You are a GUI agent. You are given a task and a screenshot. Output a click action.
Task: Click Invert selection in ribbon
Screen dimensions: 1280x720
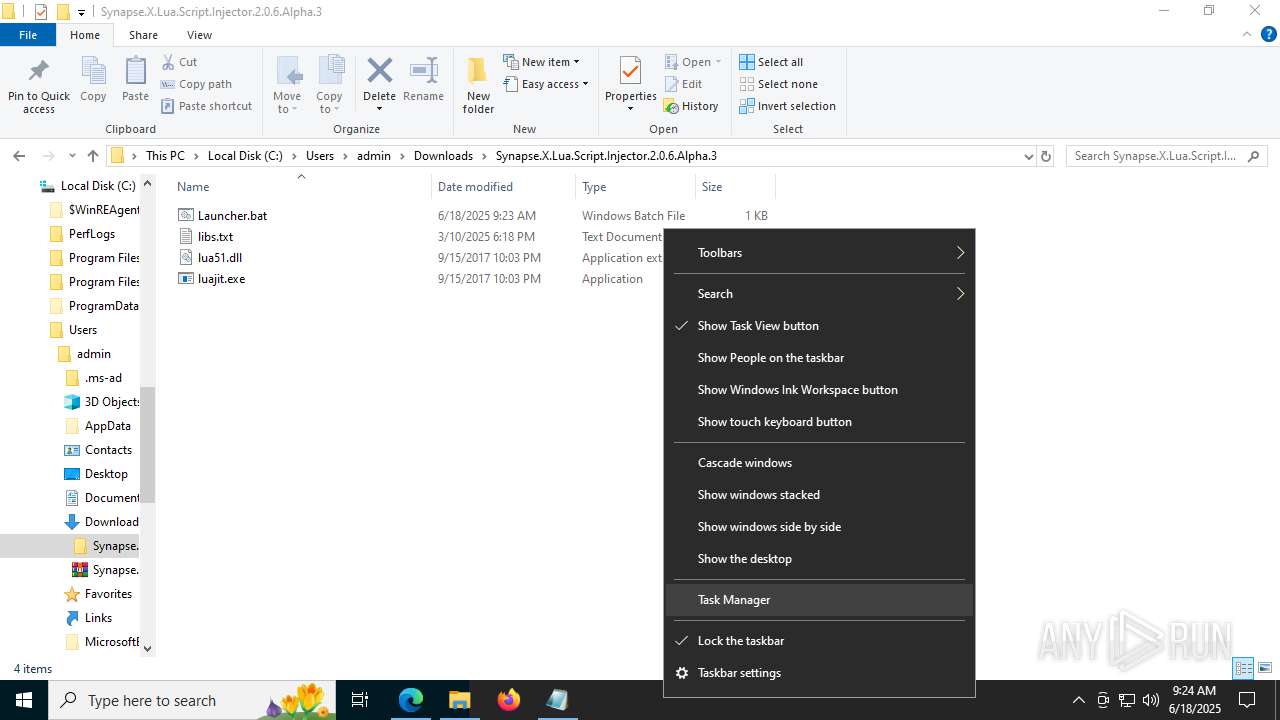click(787, 106)
